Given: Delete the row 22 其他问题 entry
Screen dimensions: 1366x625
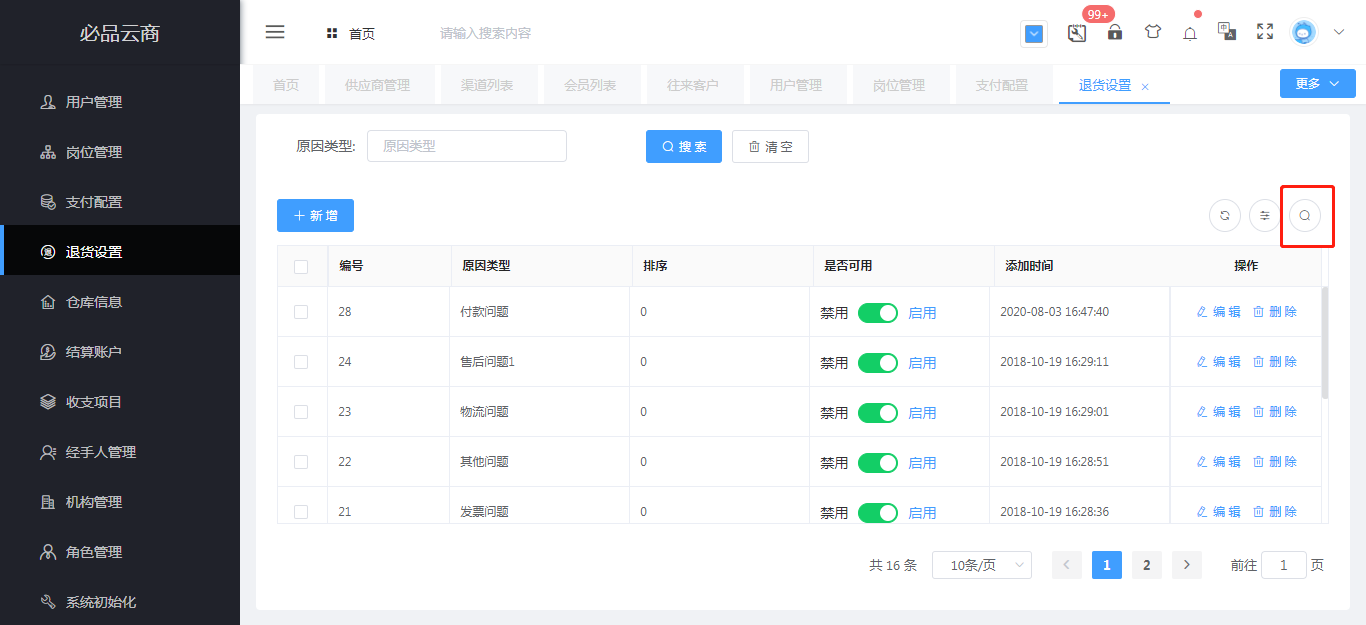Looking at the screenshot, I should pos(1274,462).
